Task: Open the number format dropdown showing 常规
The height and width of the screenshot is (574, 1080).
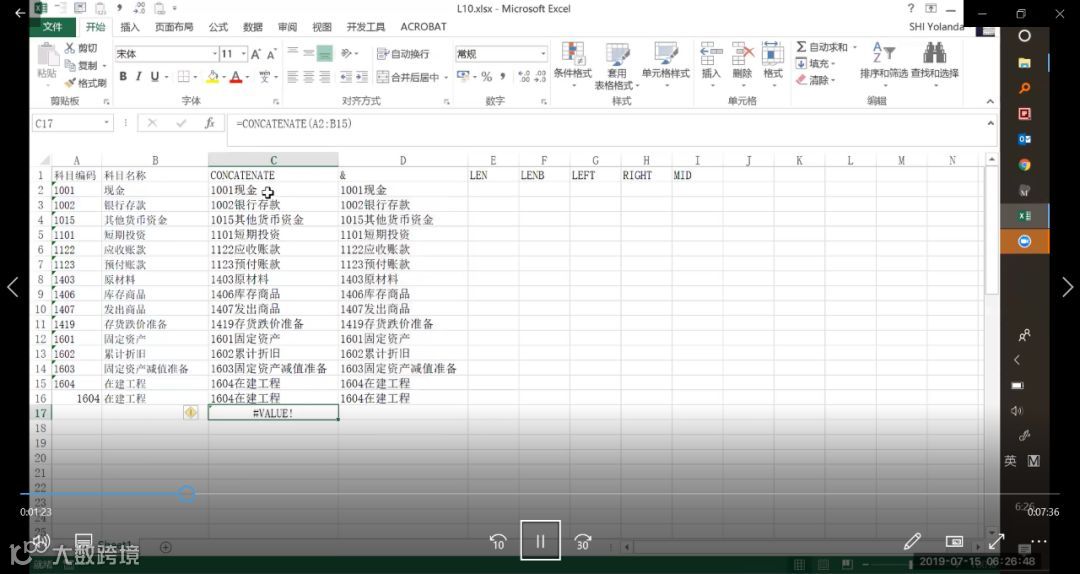Action: (x=543, y=54)
